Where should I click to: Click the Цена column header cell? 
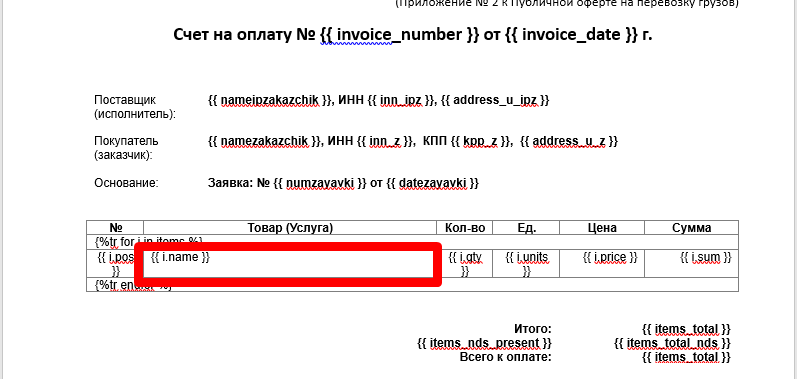pyautogui.click(x=602, y=228)
